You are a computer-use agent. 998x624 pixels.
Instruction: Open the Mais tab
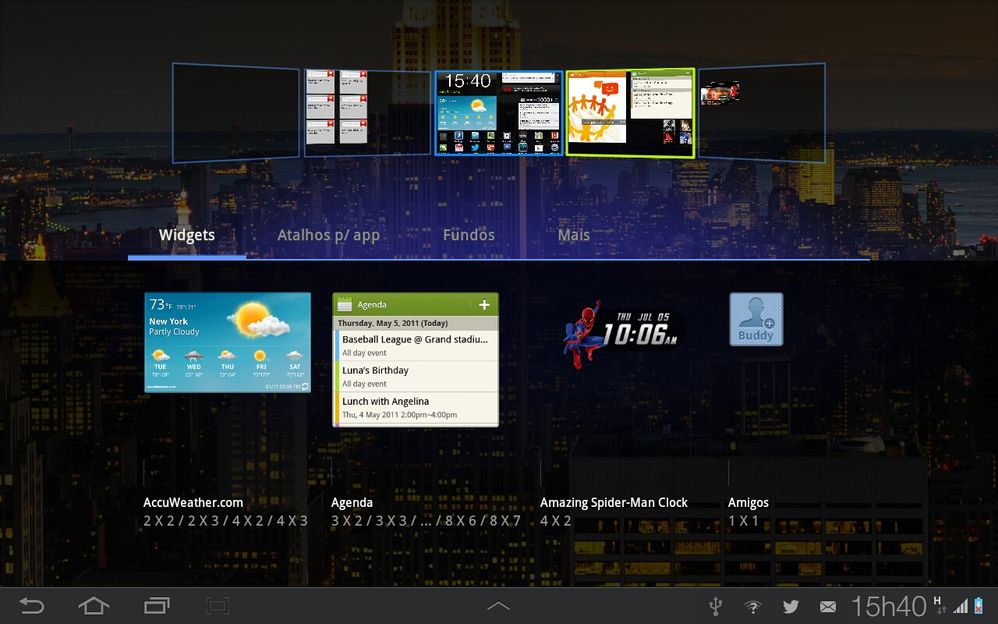[574, 236]
